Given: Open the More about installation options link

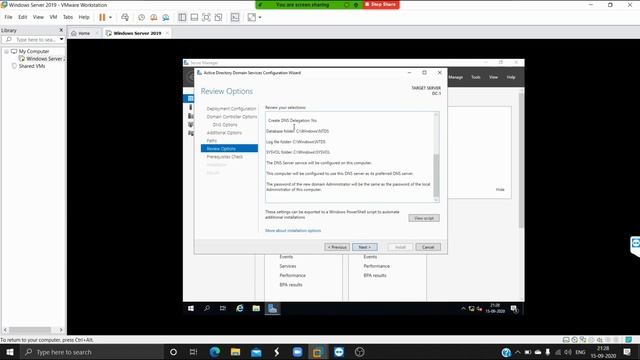Looking at the screenshot, I should (x=293, y=231).
